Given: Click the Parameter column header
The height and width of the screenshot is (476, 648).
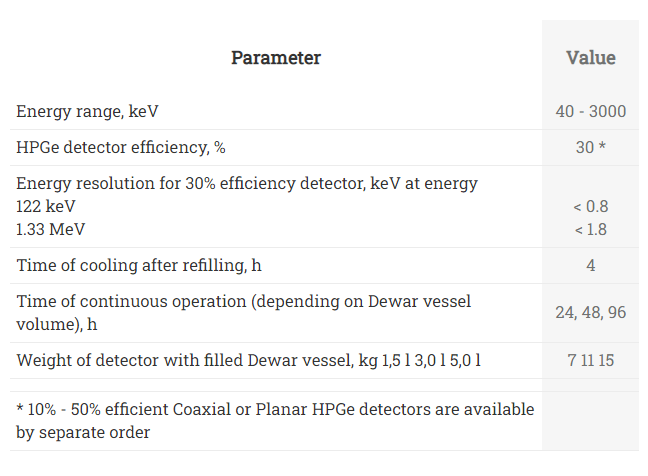Looking at the screenshot, I should tap(276, 57).
